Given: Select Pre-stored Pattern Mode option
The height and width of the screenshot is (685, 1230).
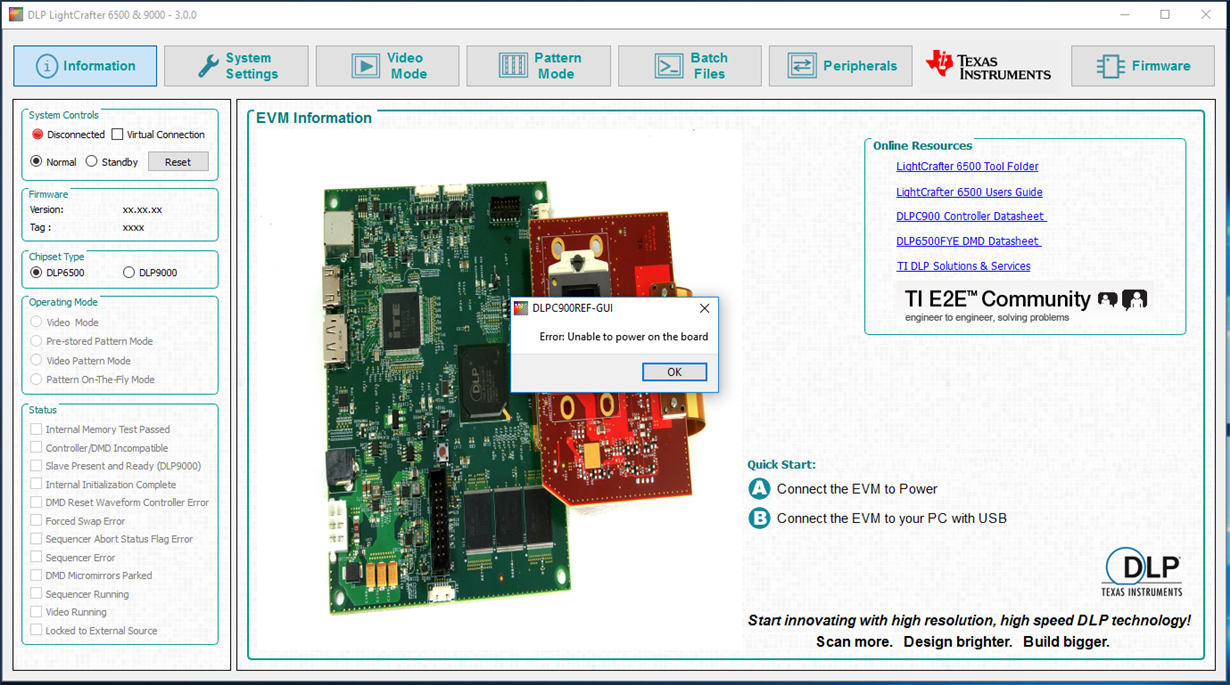Looking at the screenshot, I should pyautogui.click(x=37, y=341).
